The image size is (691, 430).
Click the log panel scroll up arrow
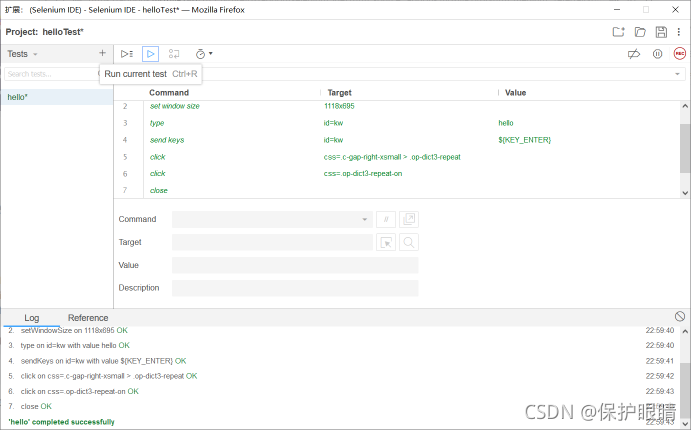685,331
